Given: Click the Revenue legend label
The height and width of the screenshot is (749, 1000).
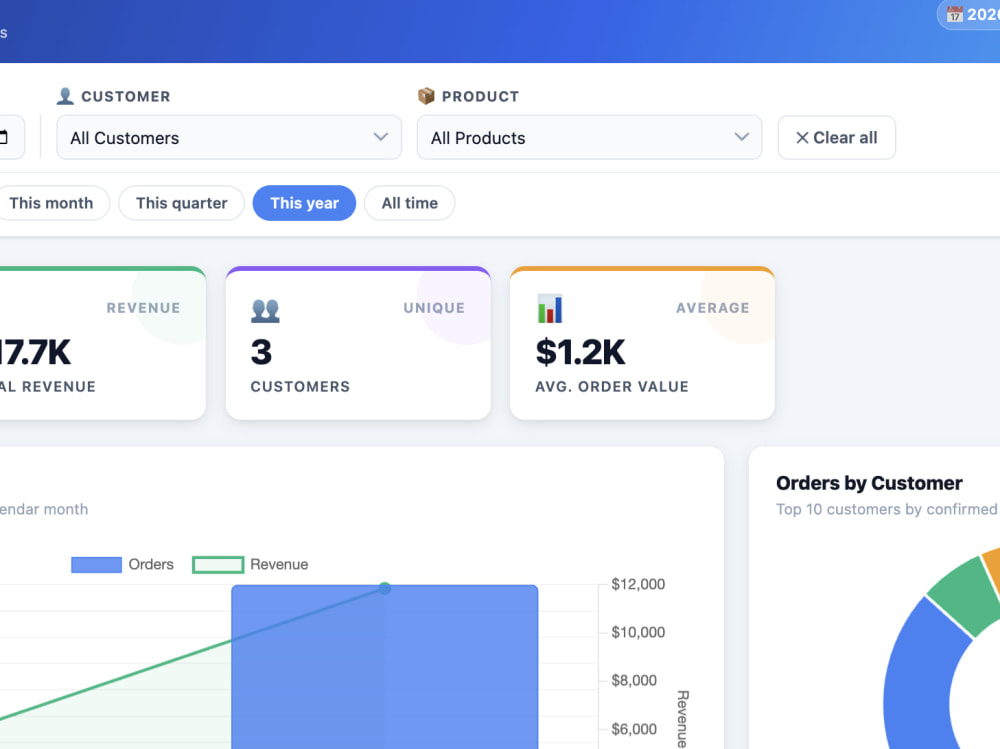Looking at the screenshot, I should tap(279, 565).
